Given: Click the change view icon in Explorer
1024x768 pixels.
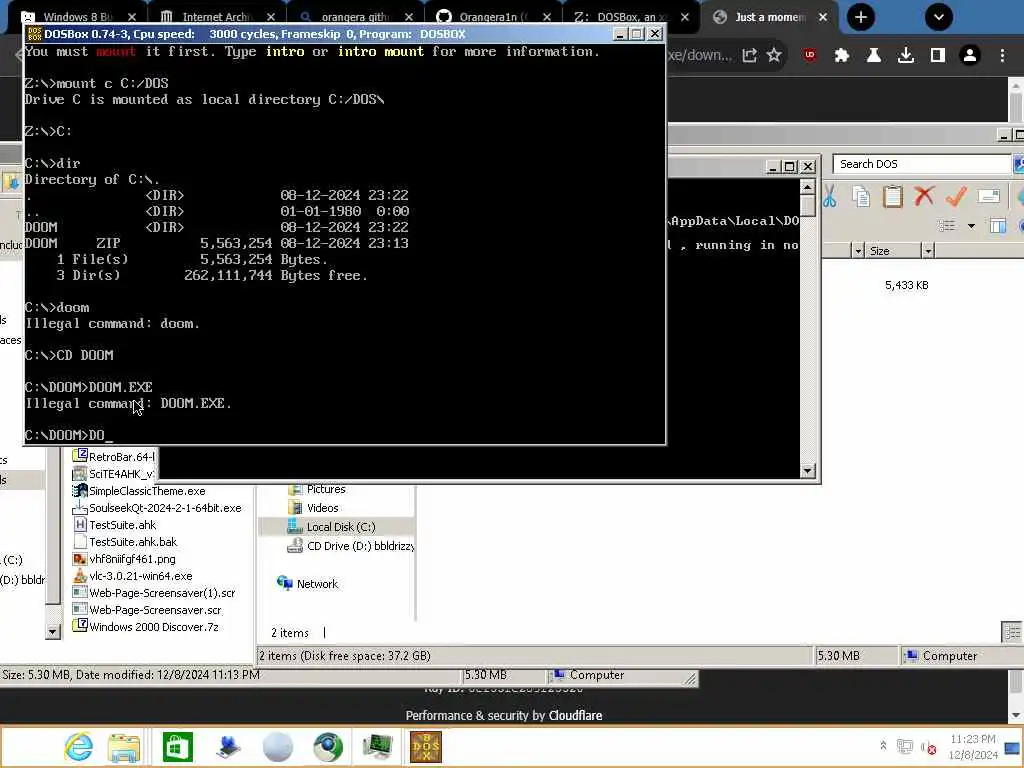Looking at the screenshot, I should [x=946, y=226].
